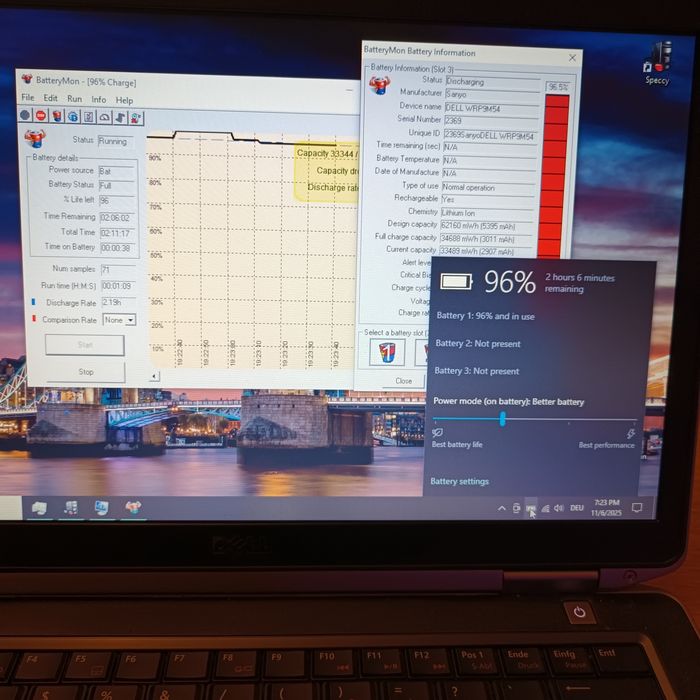Screen dimensions: 700x700
Task: Click the battery icon in the flyout
Action: point(456,282)
